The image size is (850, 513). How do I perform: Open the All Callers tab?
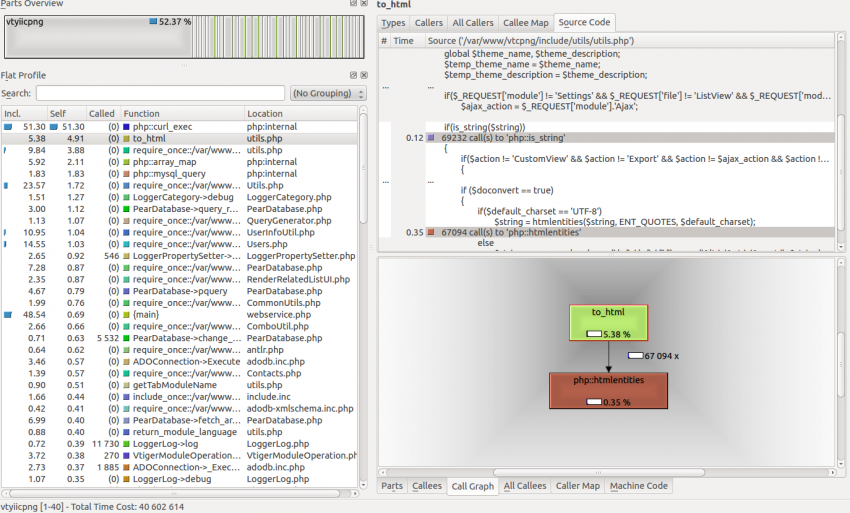click(x=472, y=22)
